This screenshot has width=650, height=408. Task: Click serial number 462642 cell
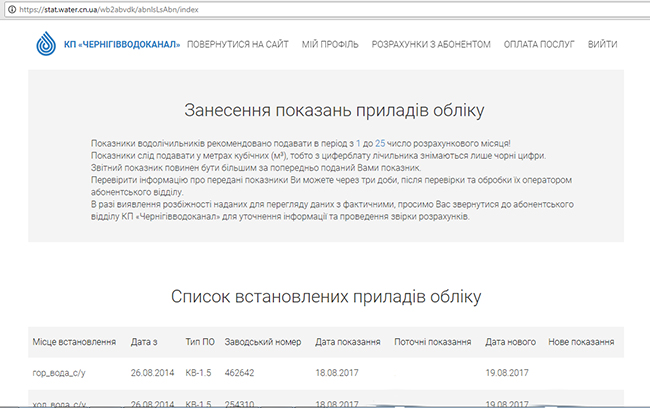[x=240, y=374]
